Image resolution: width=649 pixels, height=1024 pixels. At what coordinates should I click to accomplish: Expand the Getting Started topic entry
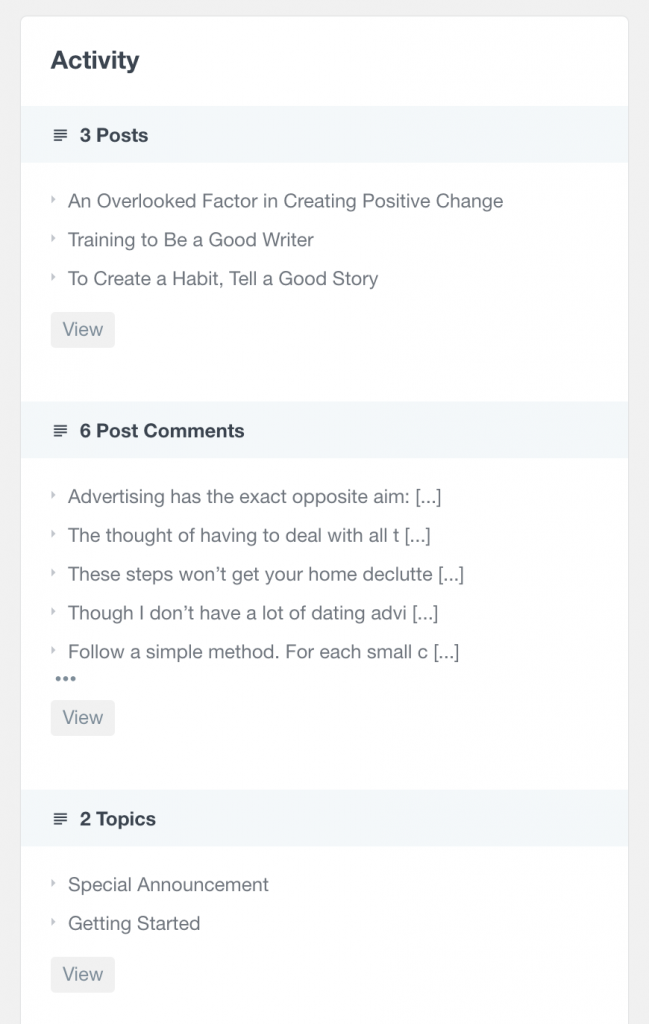tap(53, 924)
